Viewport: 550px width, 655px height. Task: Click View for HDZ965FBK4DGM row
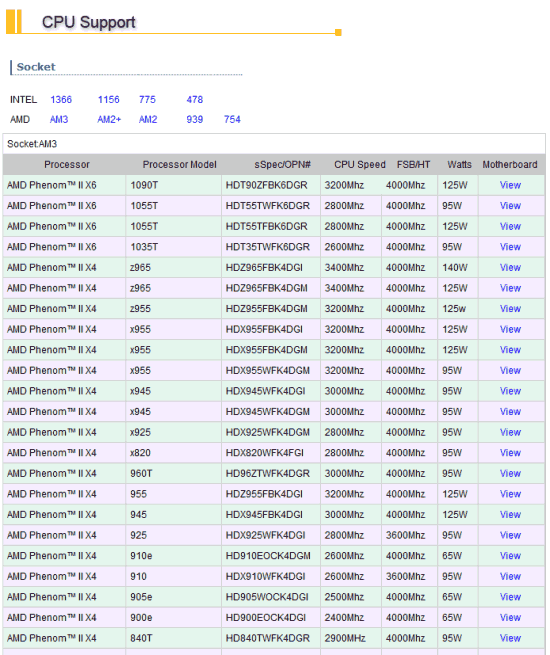(510, 288)
